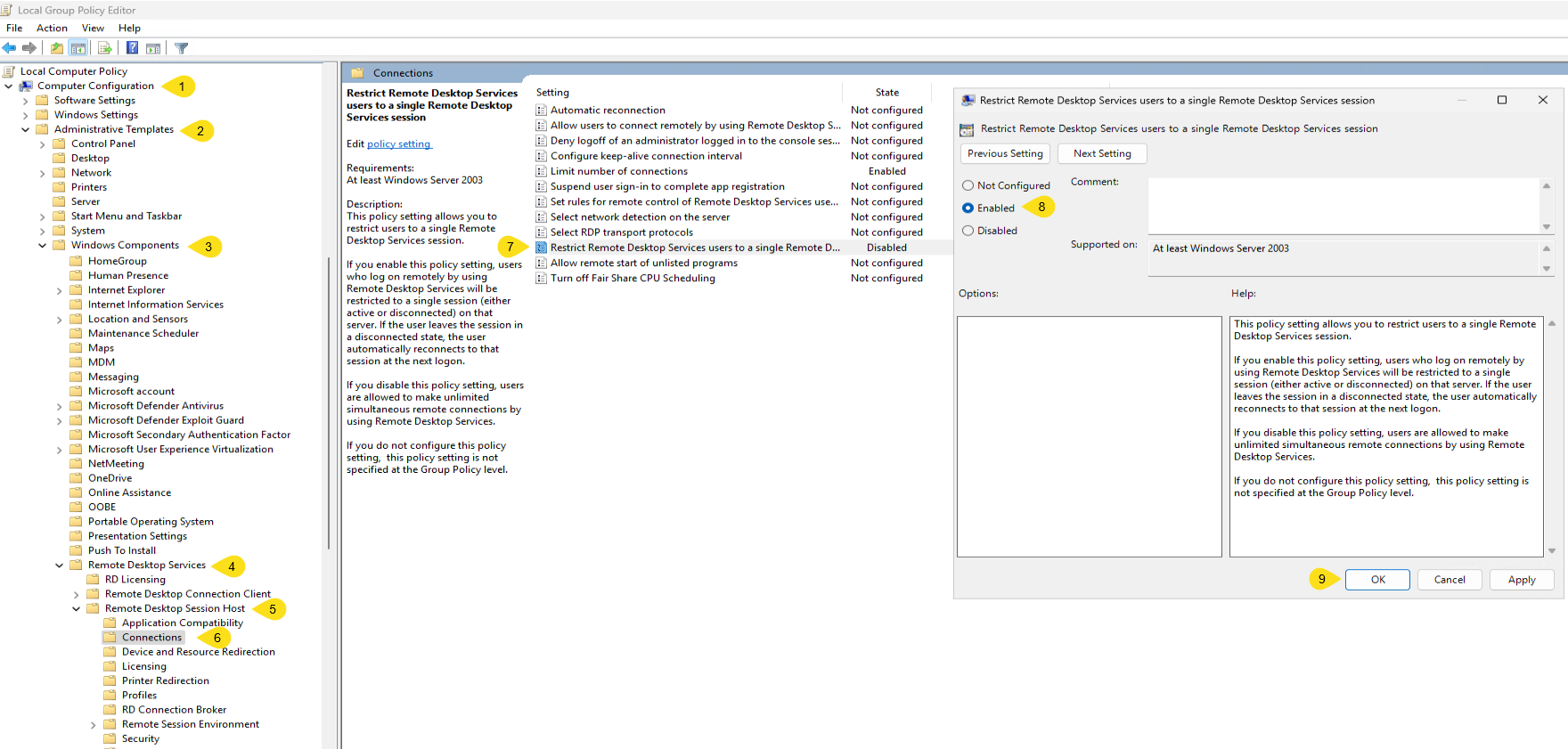Screen dimensions: 1568x749
Task: Click the Export List toolbar icon
Action: tap(105, 48)
